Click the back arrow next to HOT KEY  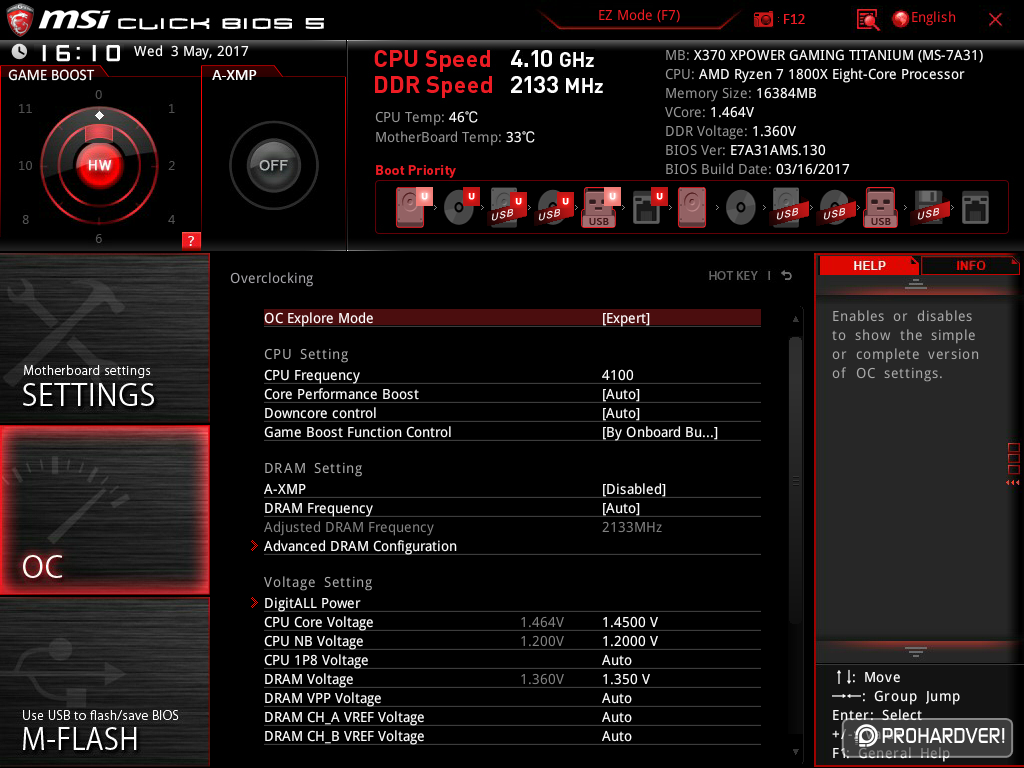click(787, 276)
